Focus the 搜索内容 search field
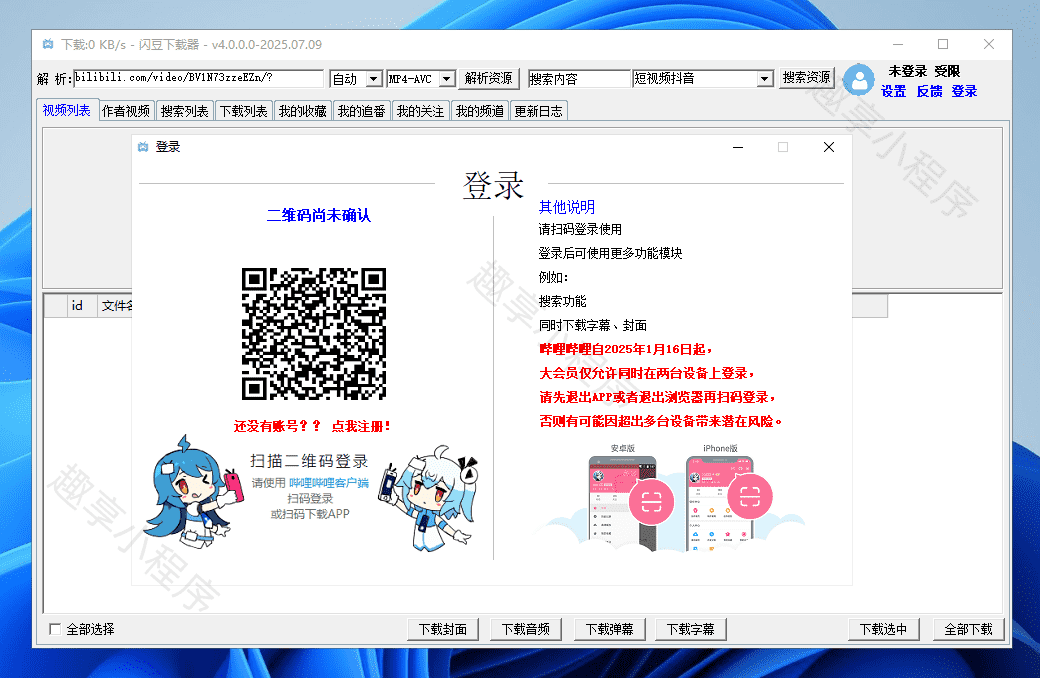Screen dimensions: 1040x678 tap(578, 79)
